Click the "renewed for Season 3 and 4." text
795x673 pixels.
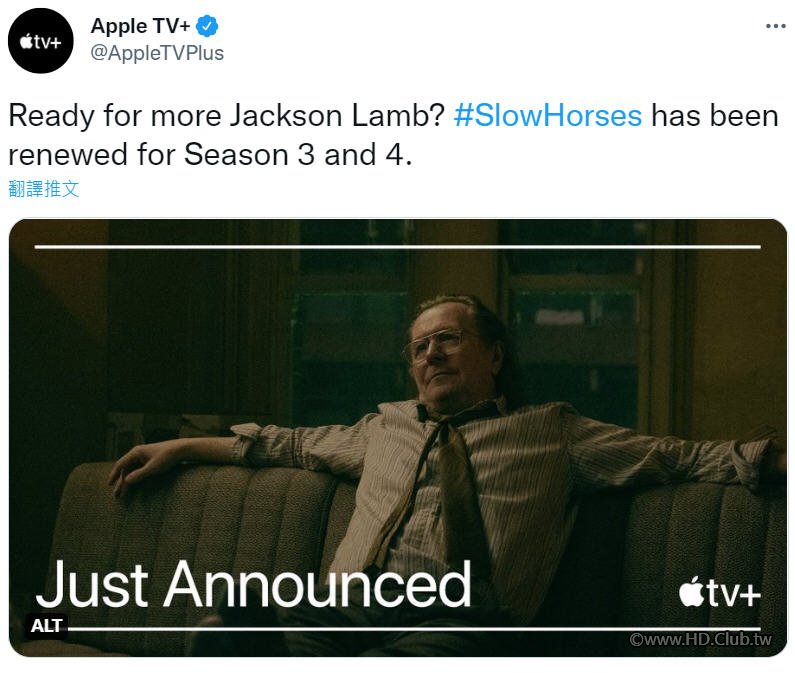210,156
